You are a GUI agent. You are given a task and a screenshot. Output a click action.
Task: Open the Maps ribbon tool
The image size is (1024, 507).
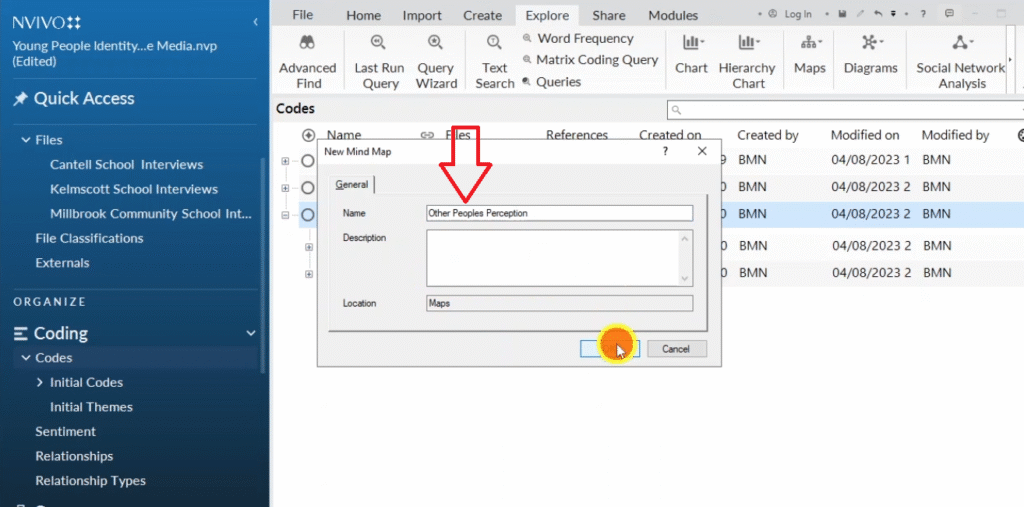pos(809,55)
